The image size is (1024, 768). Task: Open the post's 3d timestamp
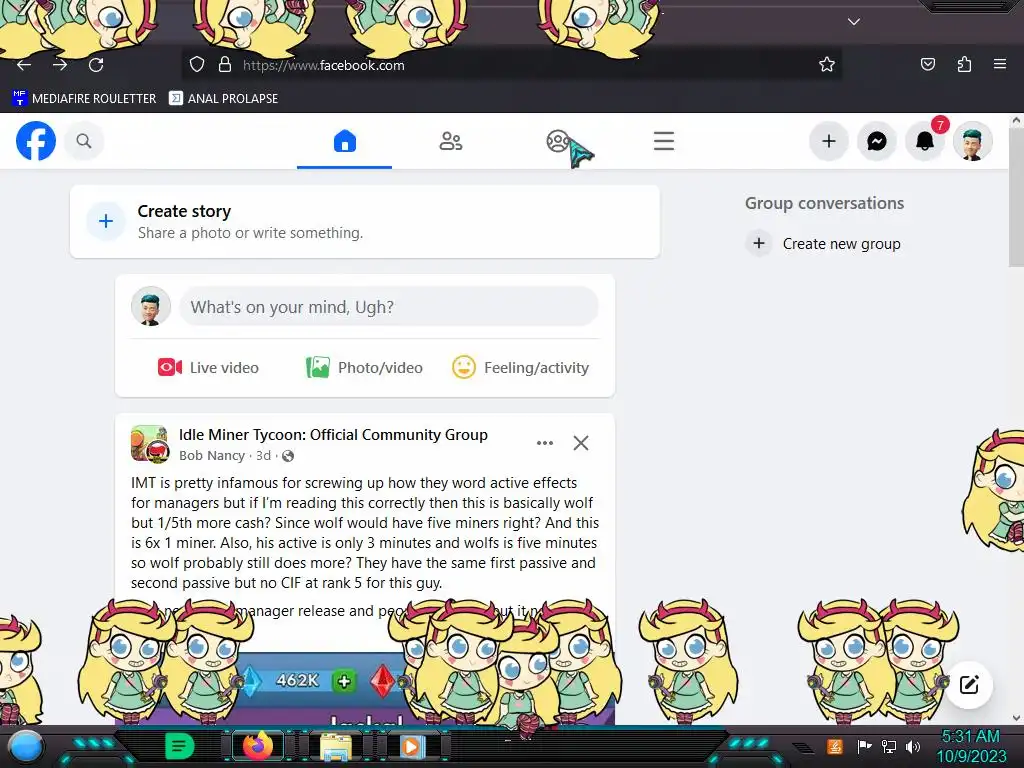263,456
